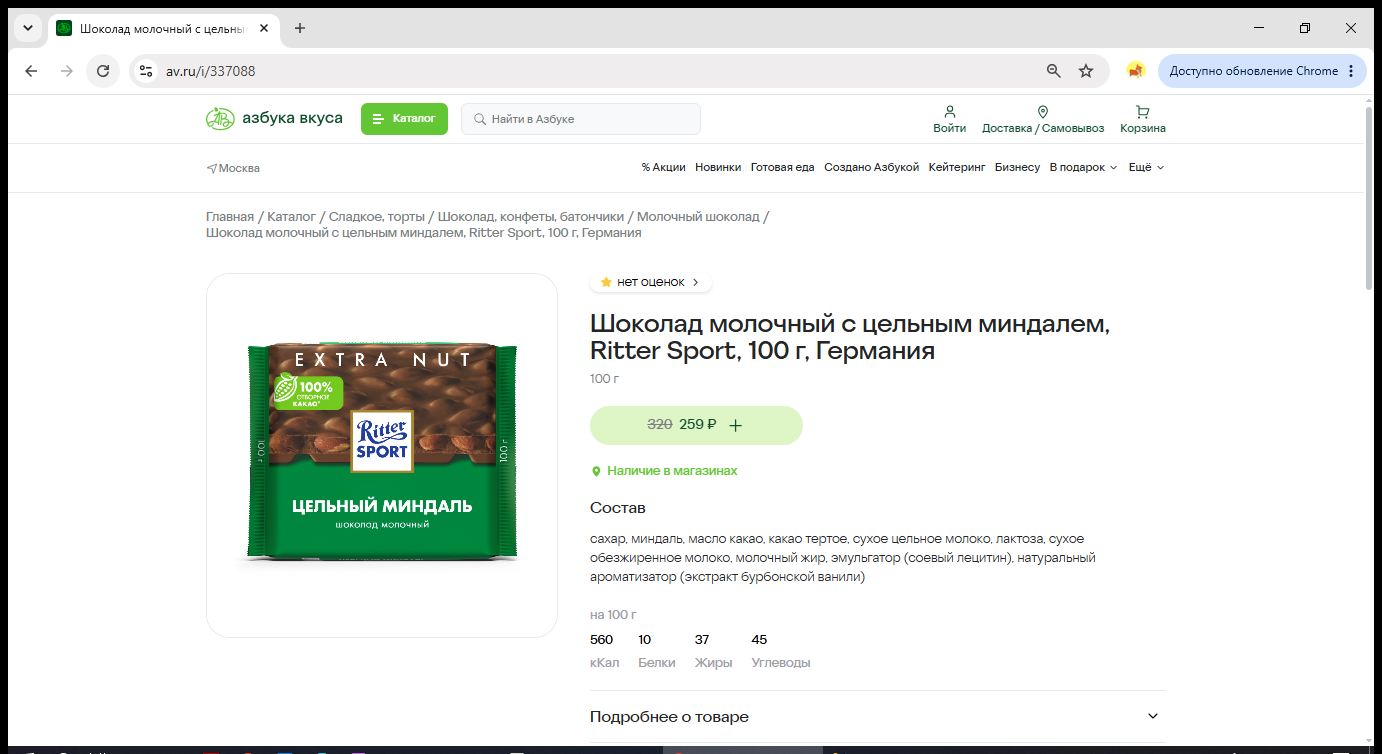Open the Готовая еда menu item
Screen dimensions: 1382x754
click(783, 168)
